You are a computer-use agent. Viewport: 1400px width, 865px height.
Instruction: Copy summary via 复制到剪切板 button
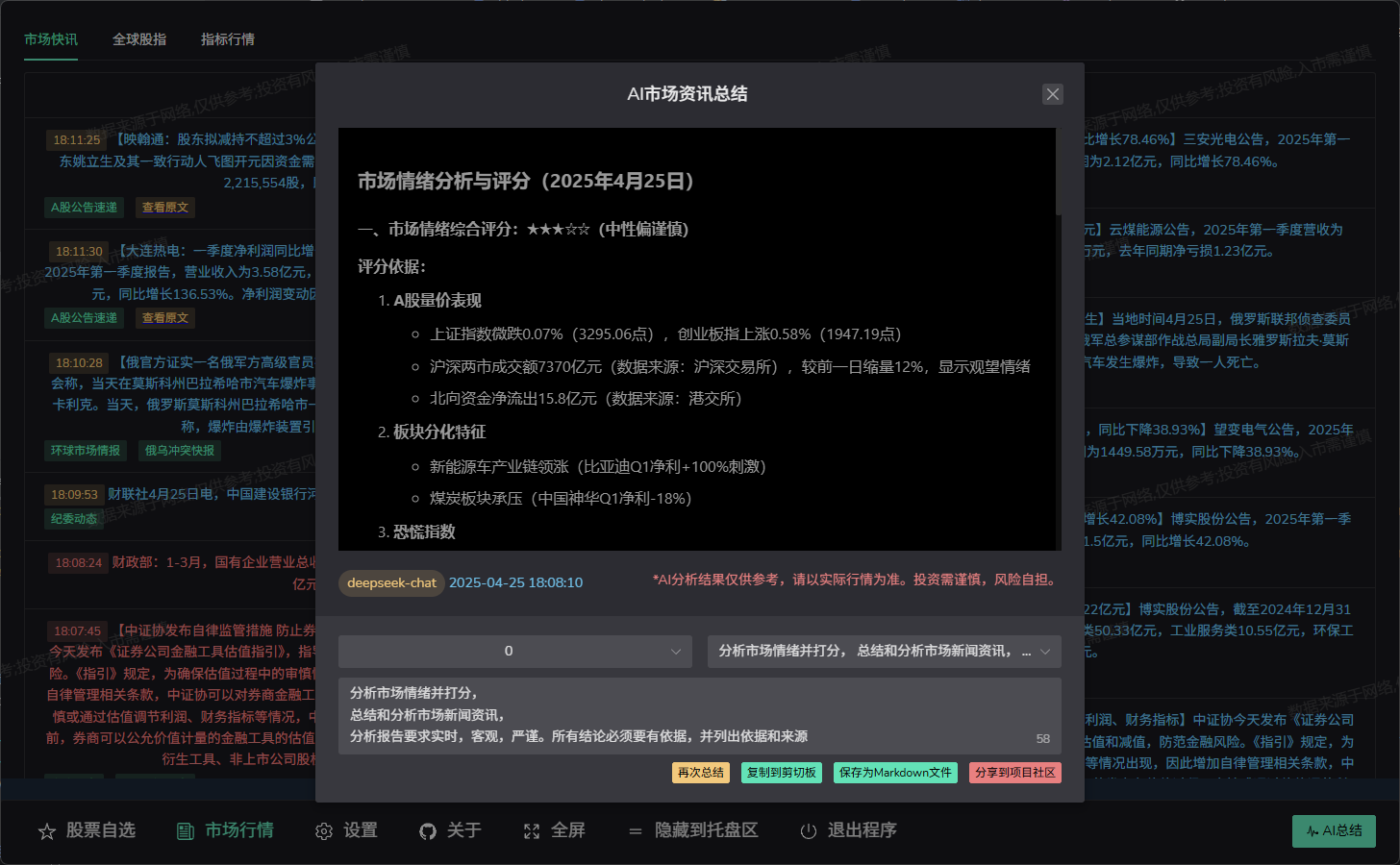(x=781, y=773)
